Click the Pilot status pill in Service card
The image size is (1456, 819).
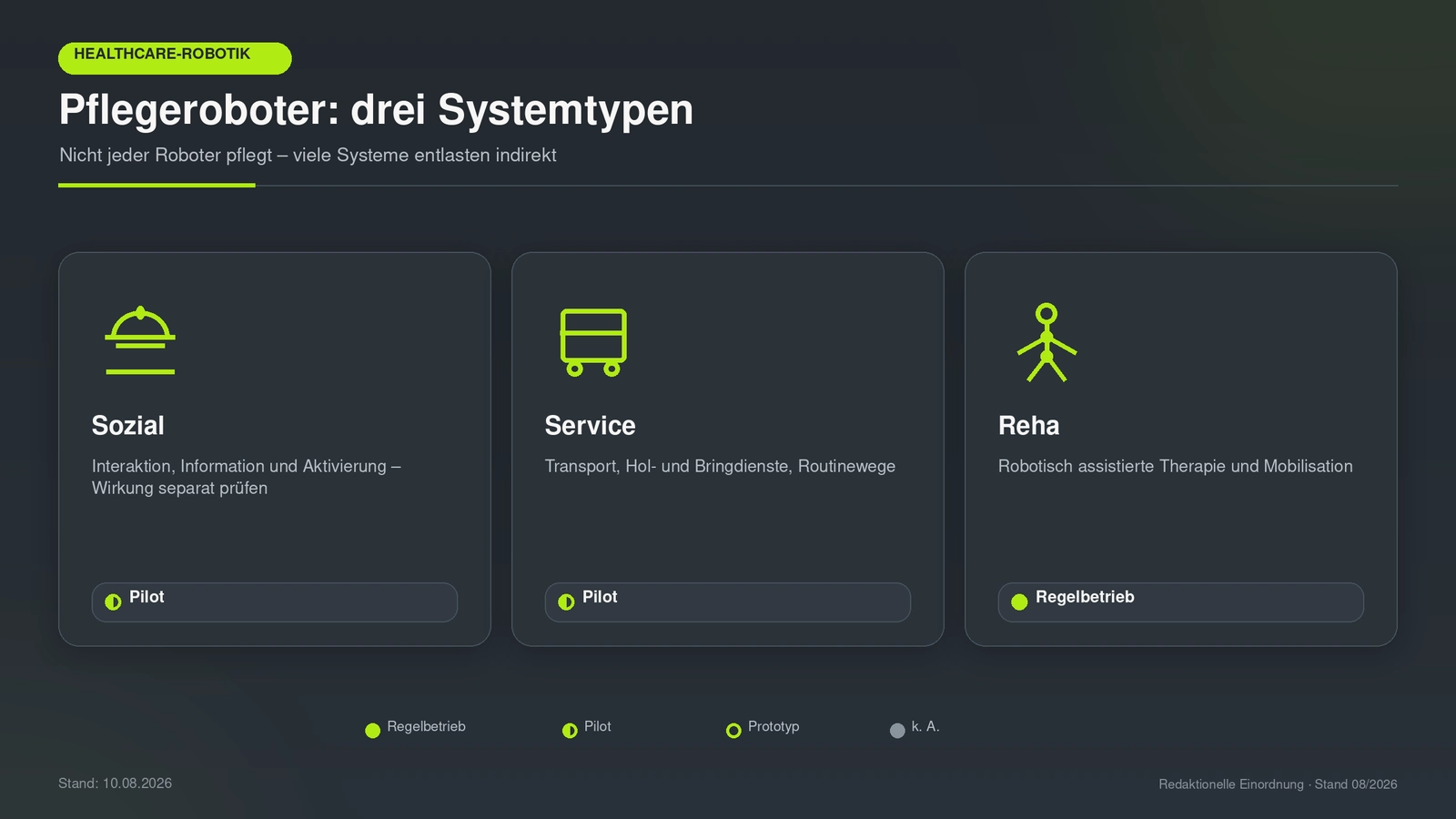pyautogui.click(x=728, y=602)
